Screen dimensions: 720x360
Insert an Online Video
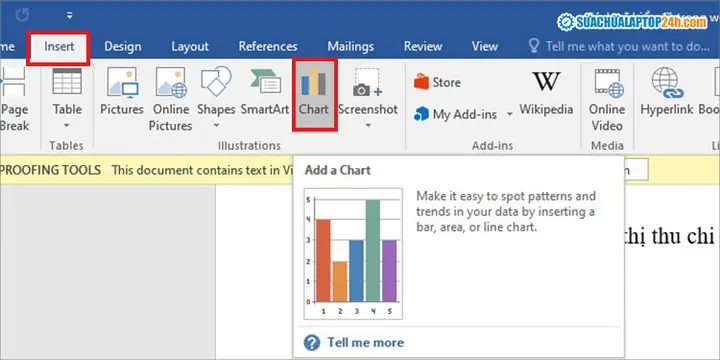point(607,100)
